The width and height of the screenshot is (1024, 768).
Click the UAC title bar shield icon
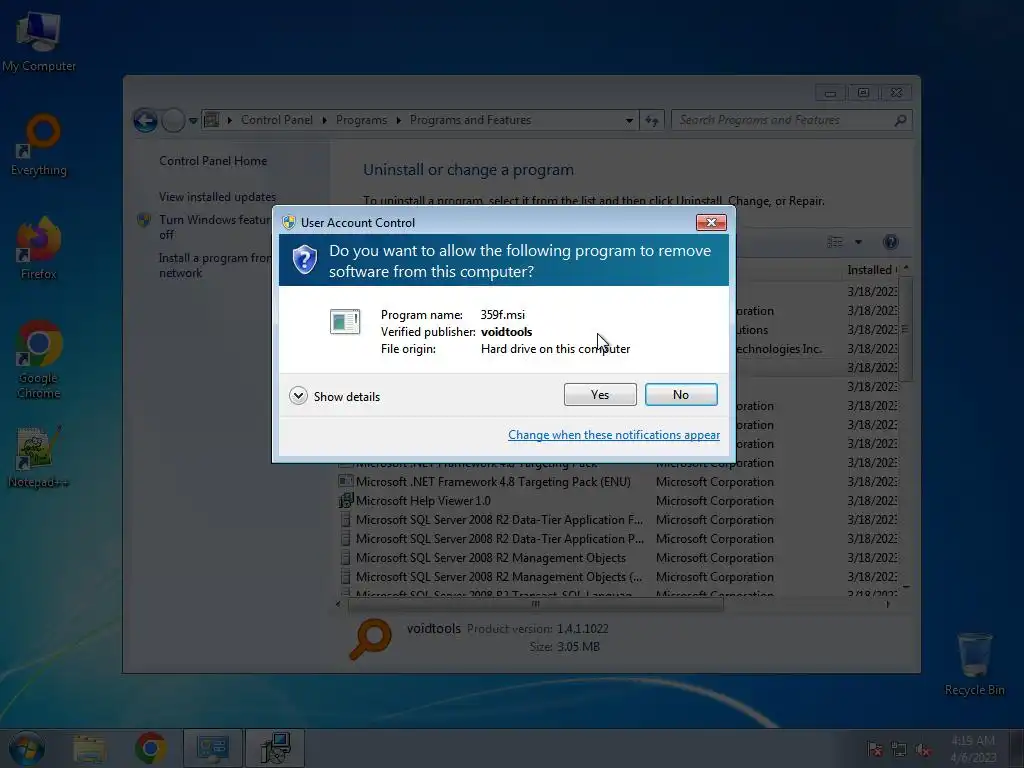(289, 222)
